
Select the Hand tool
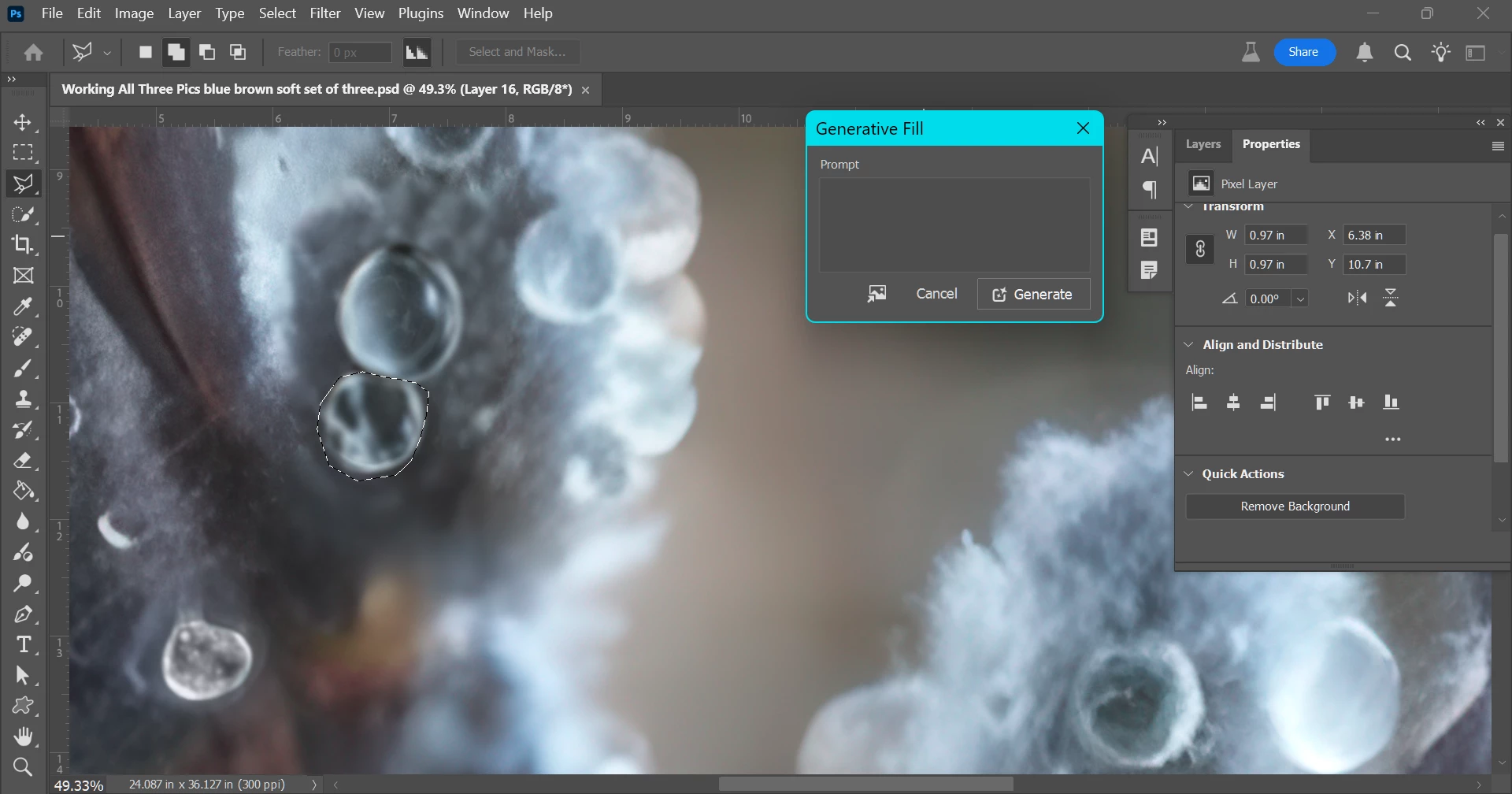[x=23, y=736]
